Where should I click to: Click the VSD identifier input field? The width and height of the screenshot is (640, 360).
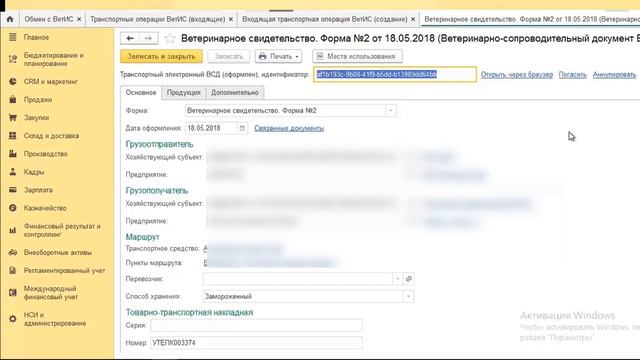pos(395,74)
